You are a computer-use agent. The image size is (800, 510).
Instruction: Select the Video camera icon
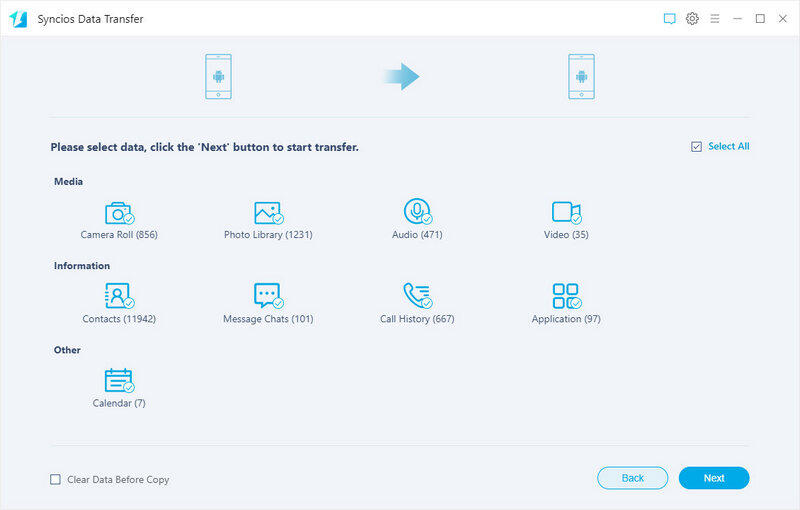pyautogui.click(x=565, y=212)
